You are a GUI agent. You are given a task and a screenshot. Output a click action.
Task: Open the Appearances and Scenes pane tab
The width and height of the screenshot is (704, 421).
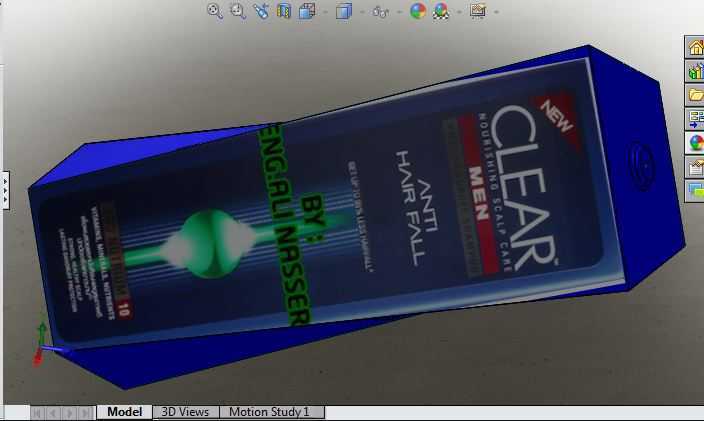(x=695, y=143)
